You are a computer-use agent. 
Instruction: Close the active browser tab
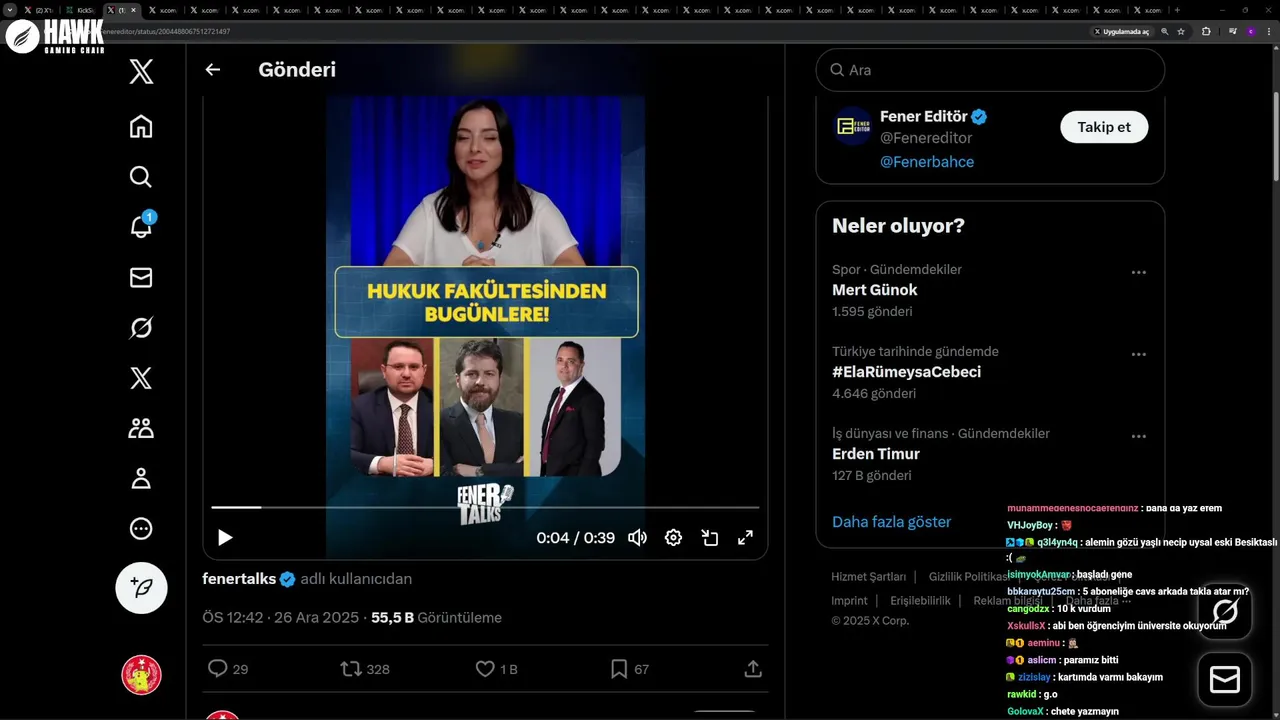[133, 10]
